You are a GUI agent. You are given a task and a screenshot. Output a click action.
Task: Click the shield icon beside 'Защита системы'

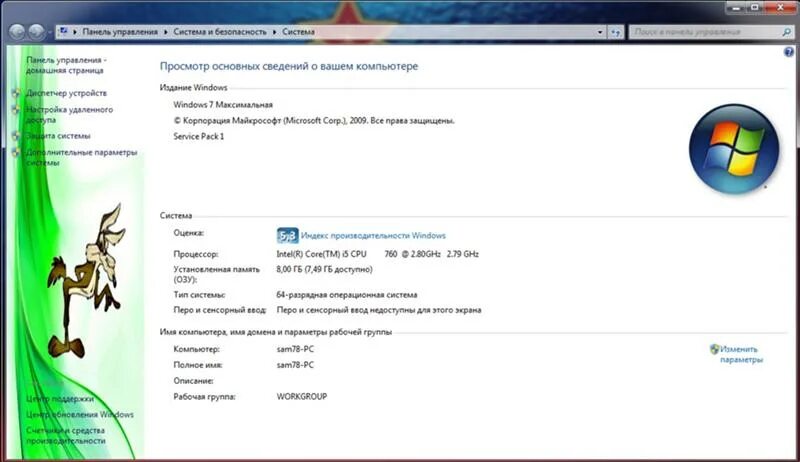click(x=16, y=136)
